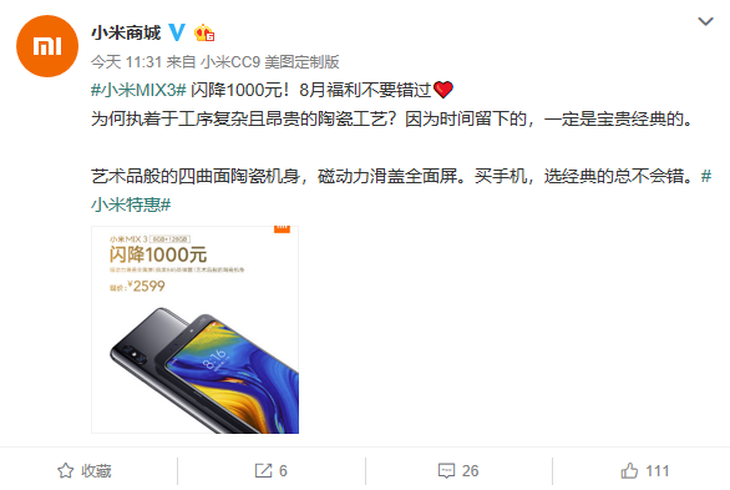Click the 闪降1000元 headline inside the promo image
730x490 pixels.
click(x=158, y=255)
